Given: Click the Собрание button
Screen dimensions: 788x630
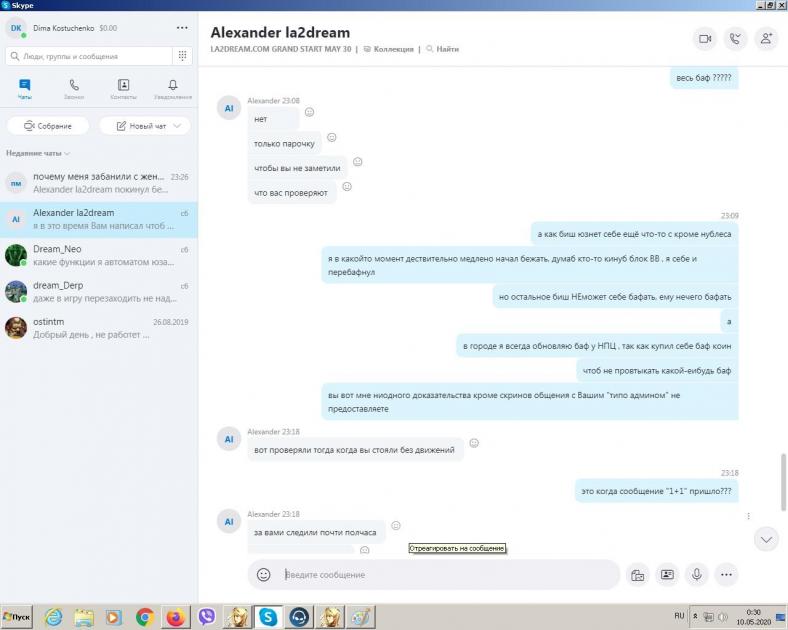Looking at the screenshot, I should tap(48, 126).
